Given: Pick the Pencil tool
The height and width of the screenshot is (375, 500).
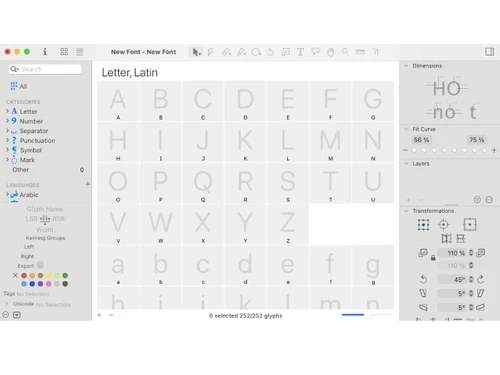Looking at the screenshot, I should (x=241, y=52).
